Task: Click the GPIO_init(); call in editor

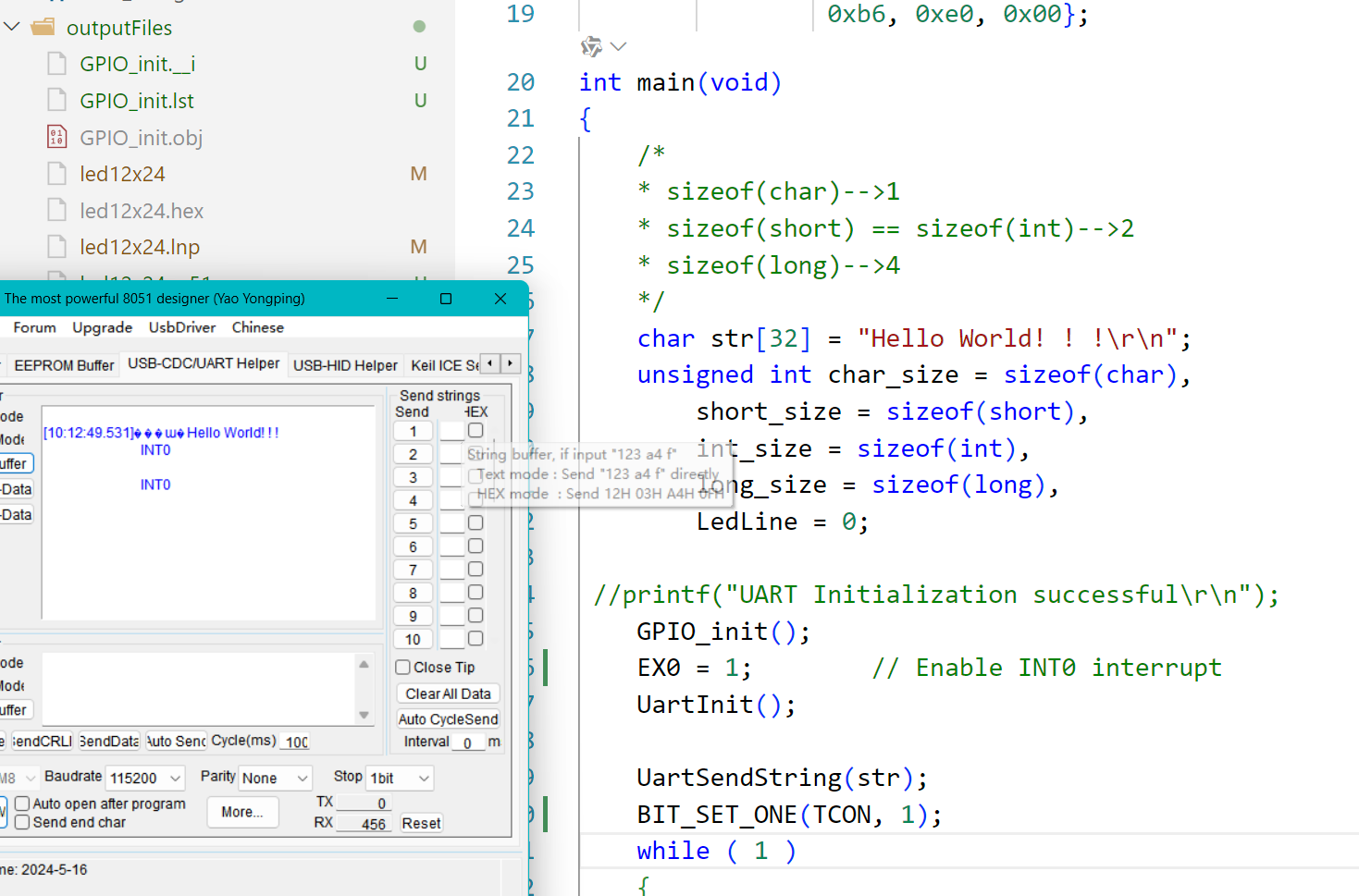Action: point(723,632)
